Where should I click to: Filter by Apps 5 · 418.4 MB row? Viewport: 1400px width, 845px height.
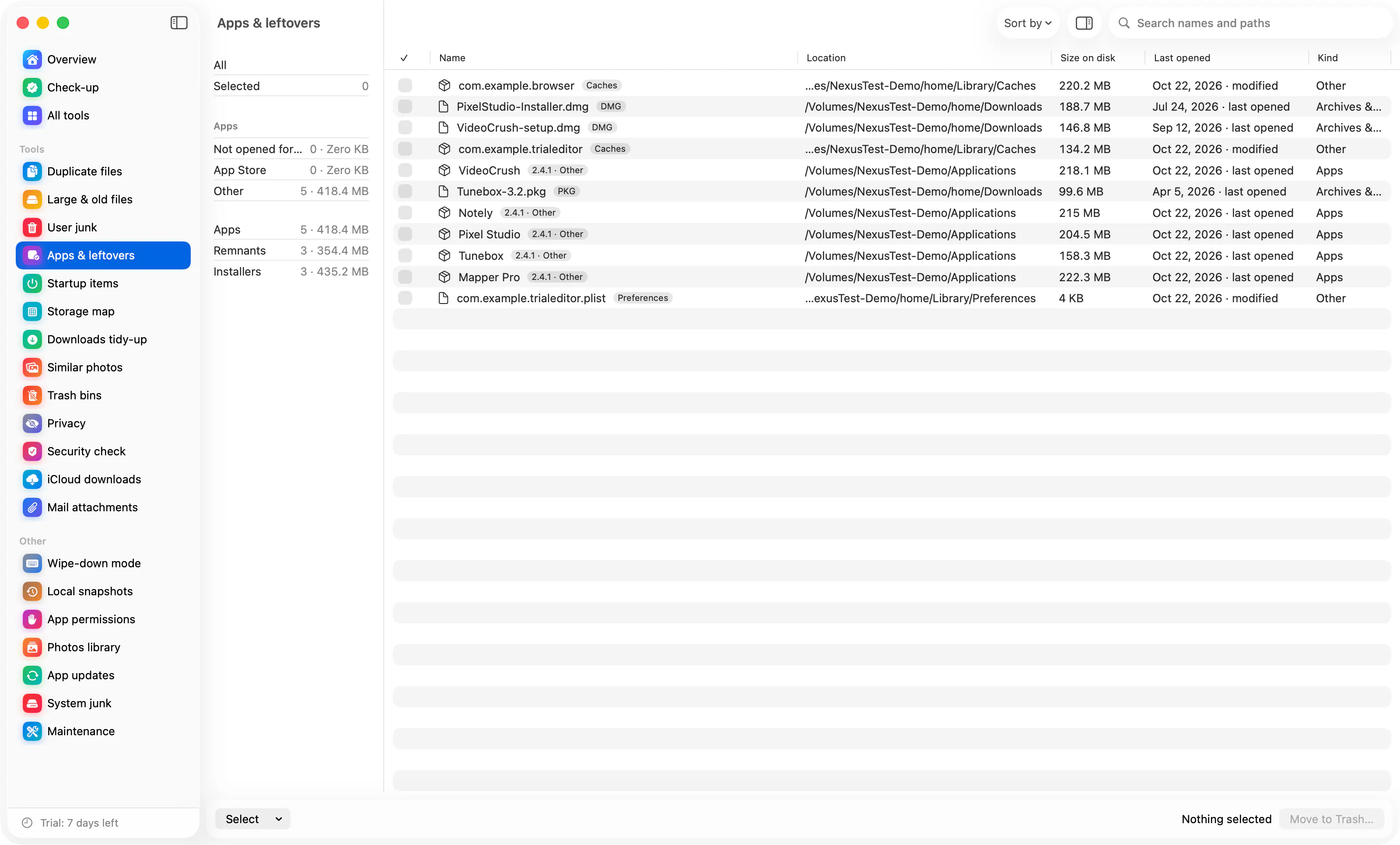[x=291, y=230]
